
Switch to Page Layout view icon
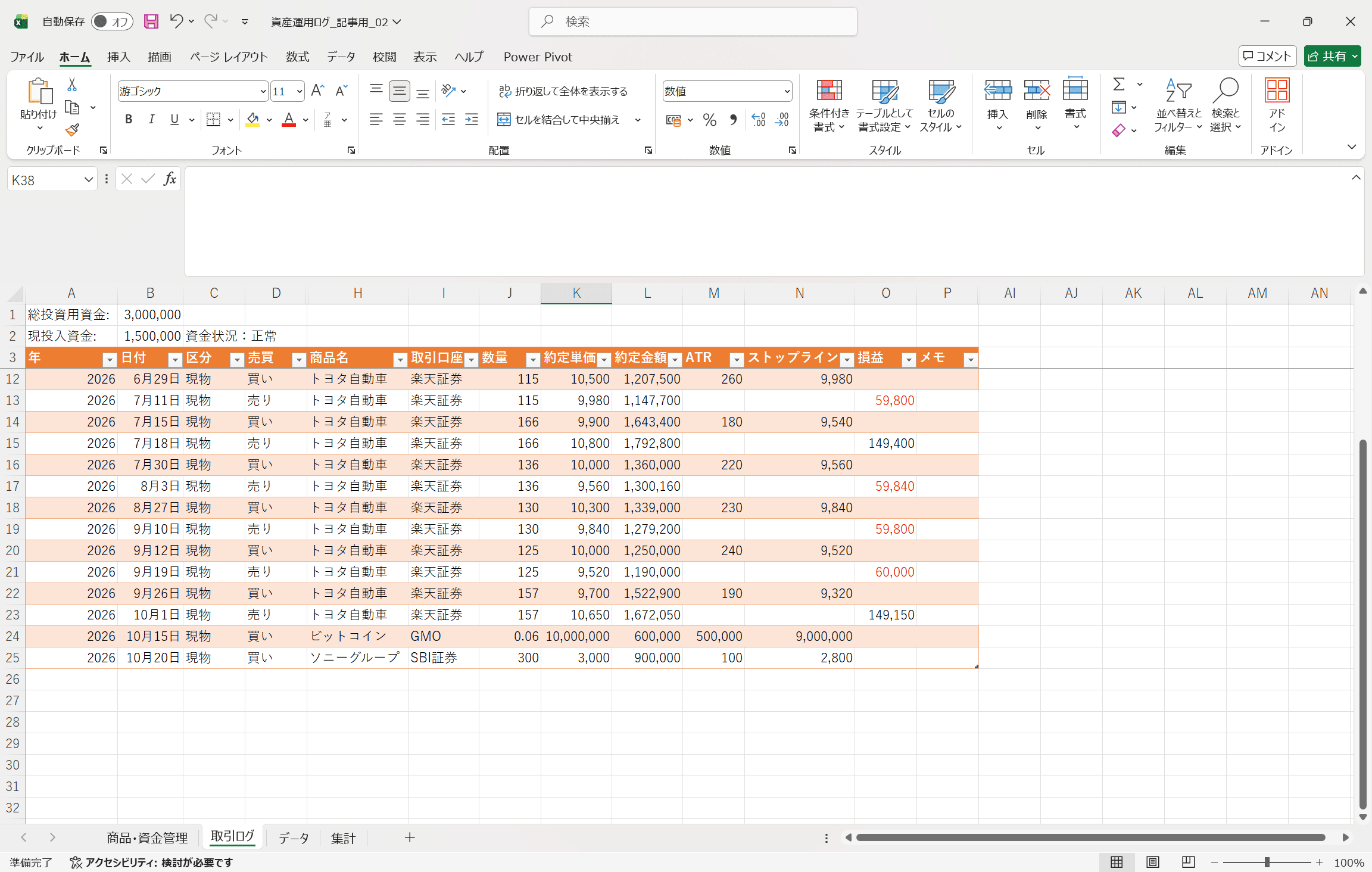point(1153,862)
